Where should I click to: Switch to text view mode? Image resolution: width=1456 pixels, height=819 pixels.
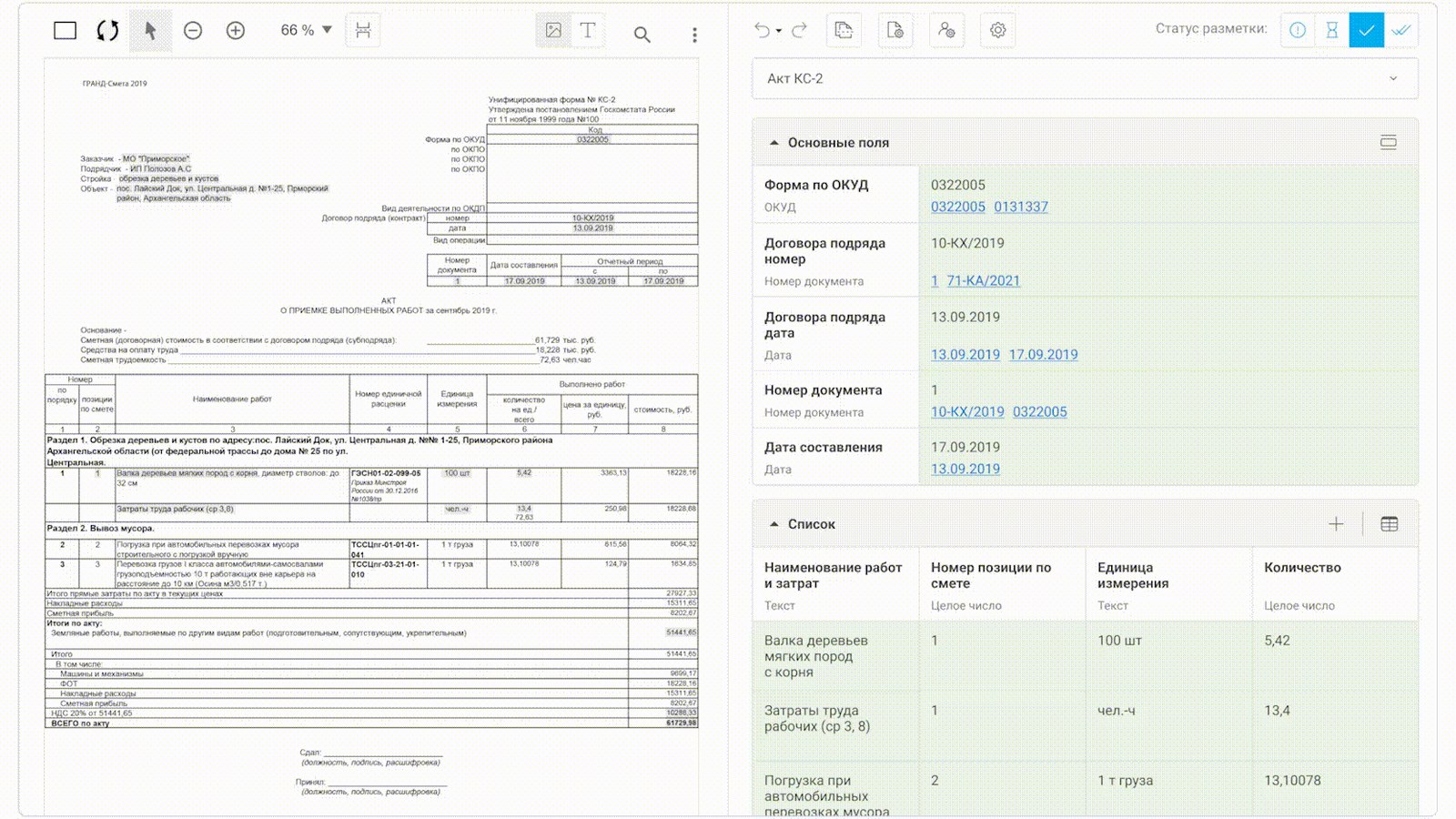pyautogui.click(x=588, y=30)
